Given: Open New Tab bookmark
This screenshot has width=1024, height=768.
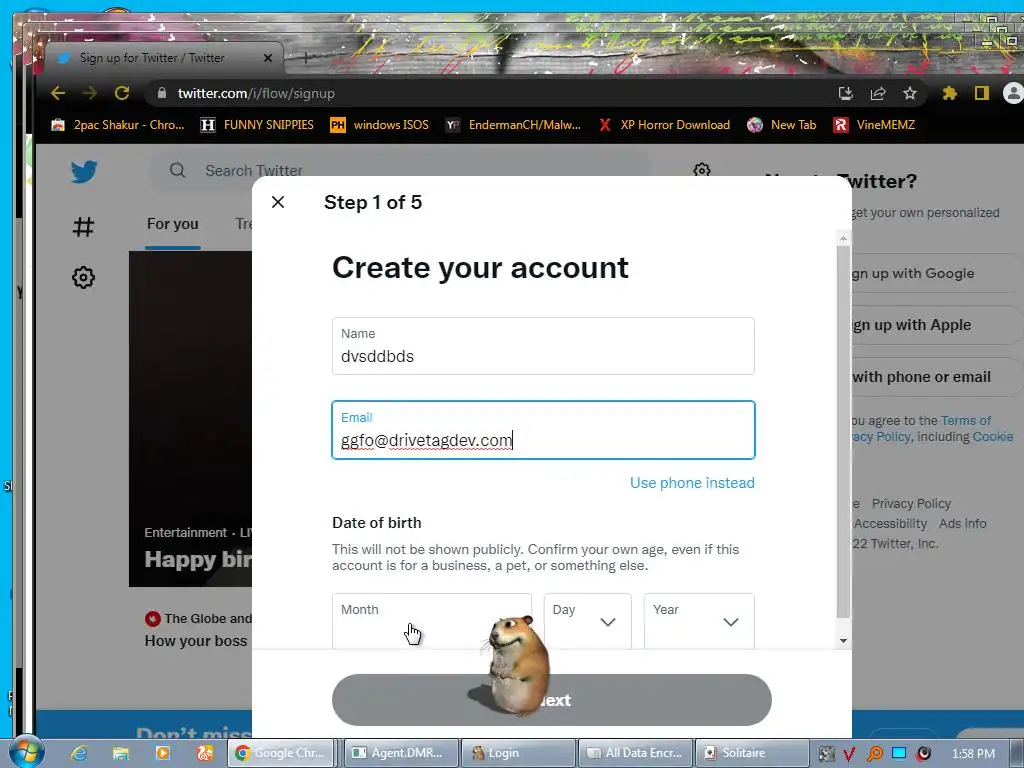Looking at the screenshot, I should click(782, 125).
